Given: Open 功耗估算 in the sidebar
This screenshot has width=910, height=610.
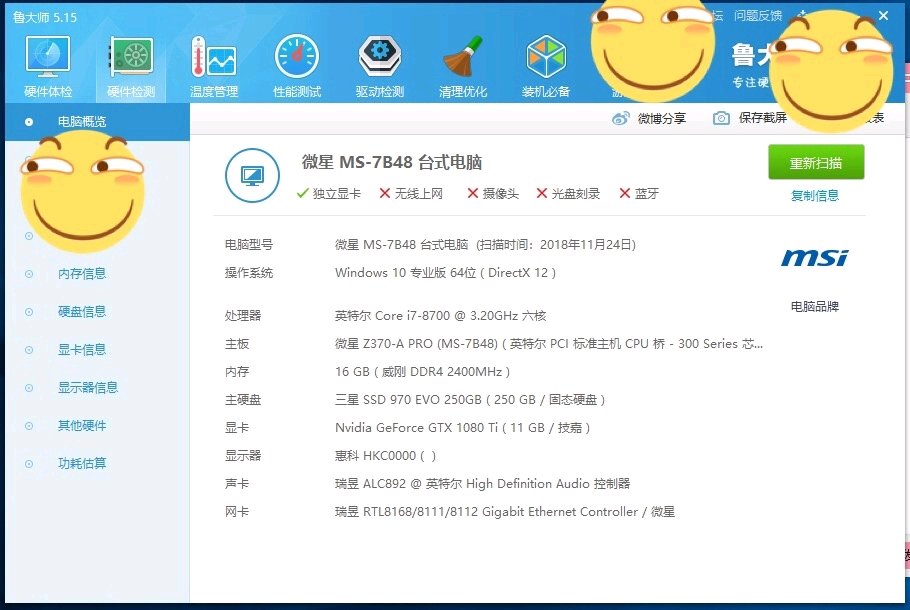Looking at the screenshot, I should point(82,463).
